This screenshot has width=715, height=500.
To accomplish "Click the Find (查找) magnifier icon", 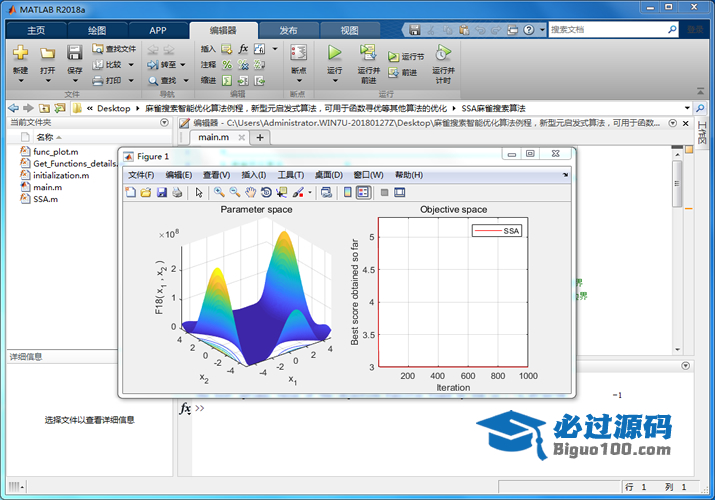I will coord(153,81).
